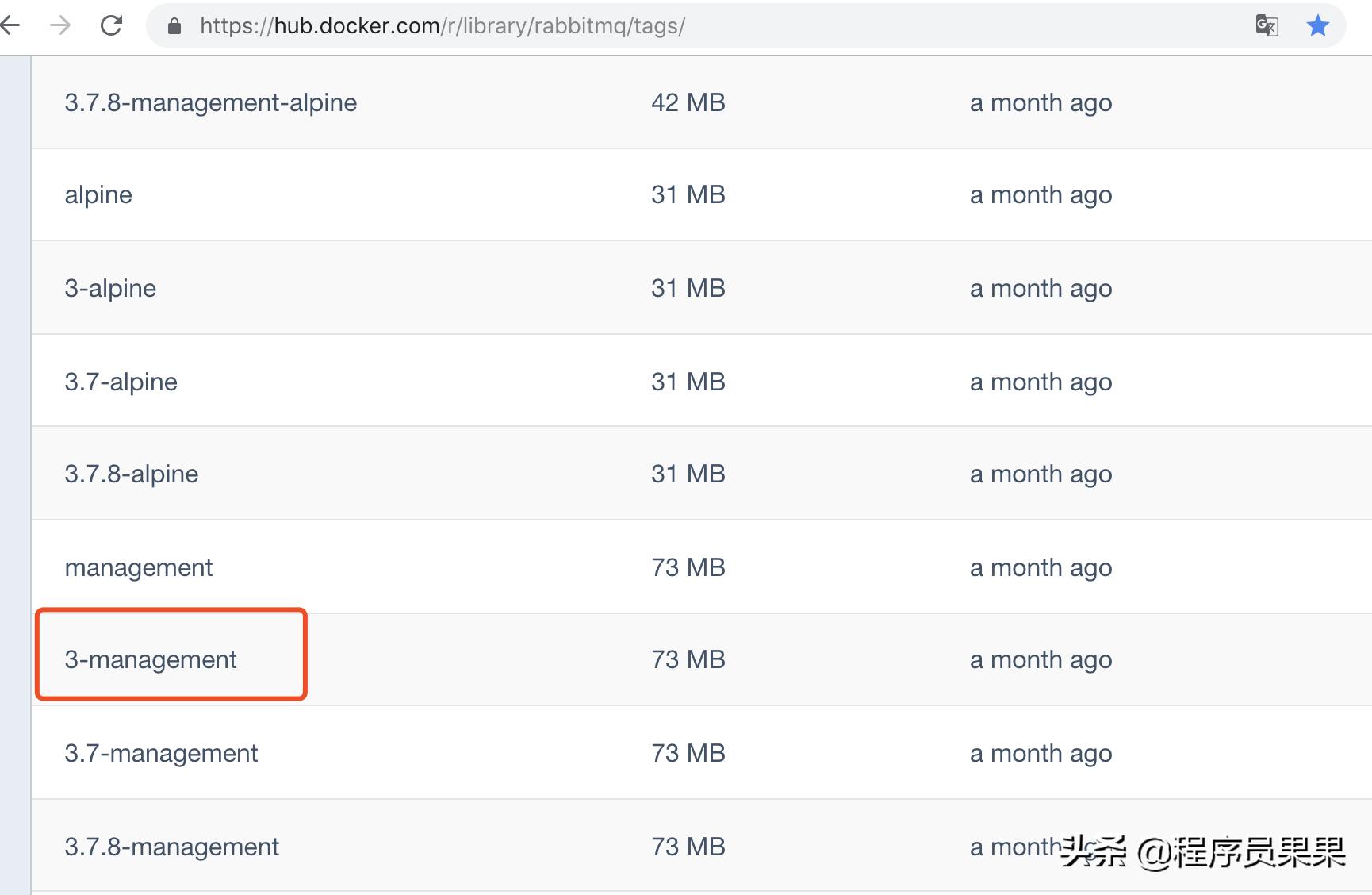The width and height of the screenshot is (1372, 895).
Task: Reload the Docker Hub page
Action: click(x=112, y=25)
